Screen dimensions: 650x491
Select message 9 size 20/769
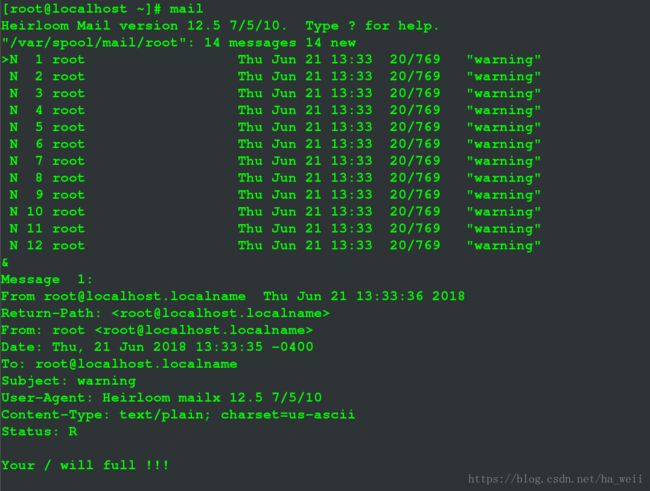click(x=415, y=194)
